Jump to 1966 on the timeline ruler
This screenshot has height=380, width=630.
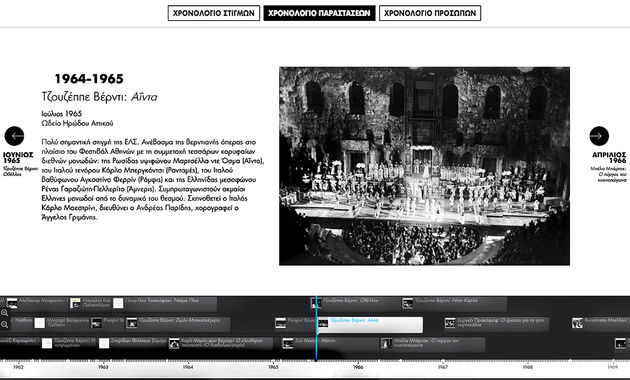pos(358,367)
